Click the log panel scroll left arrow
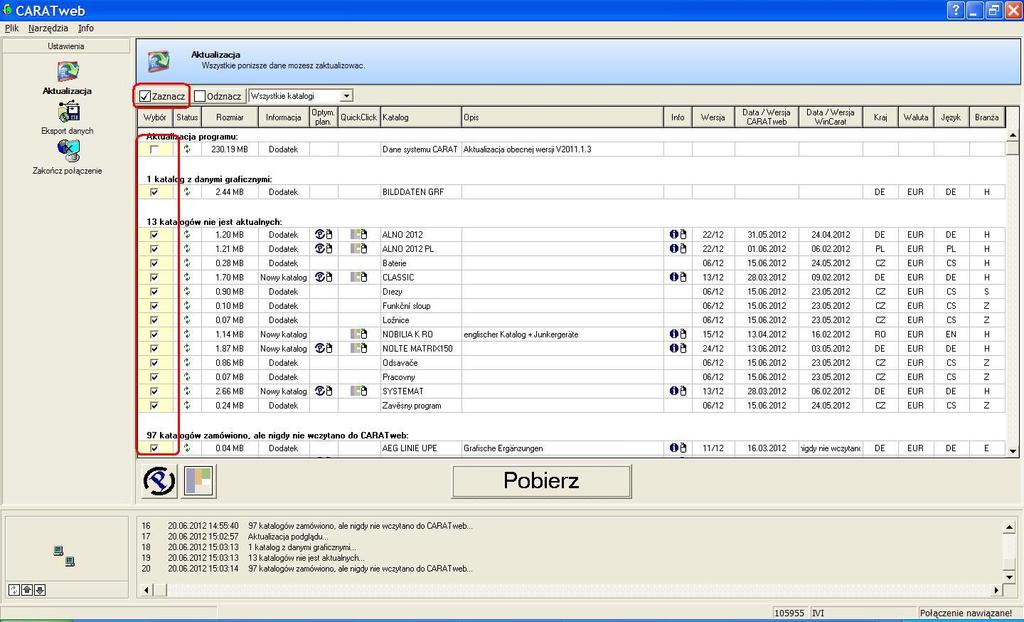Image resolution: width=1024 pixels, height=622 pixels. point(146,590)
